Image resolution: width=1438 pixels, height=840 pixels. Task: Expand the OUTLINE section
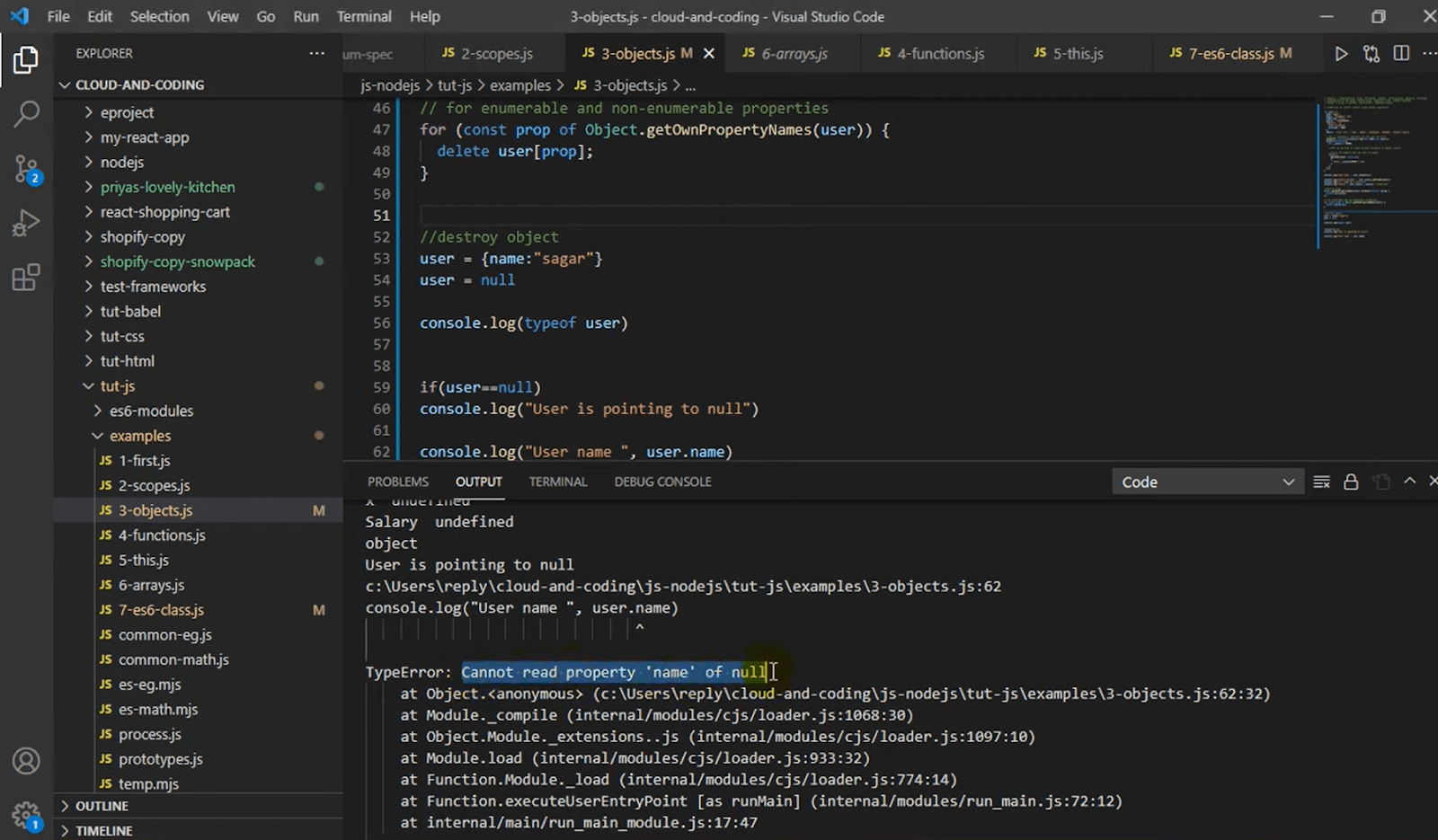click(x=102, y=806)
